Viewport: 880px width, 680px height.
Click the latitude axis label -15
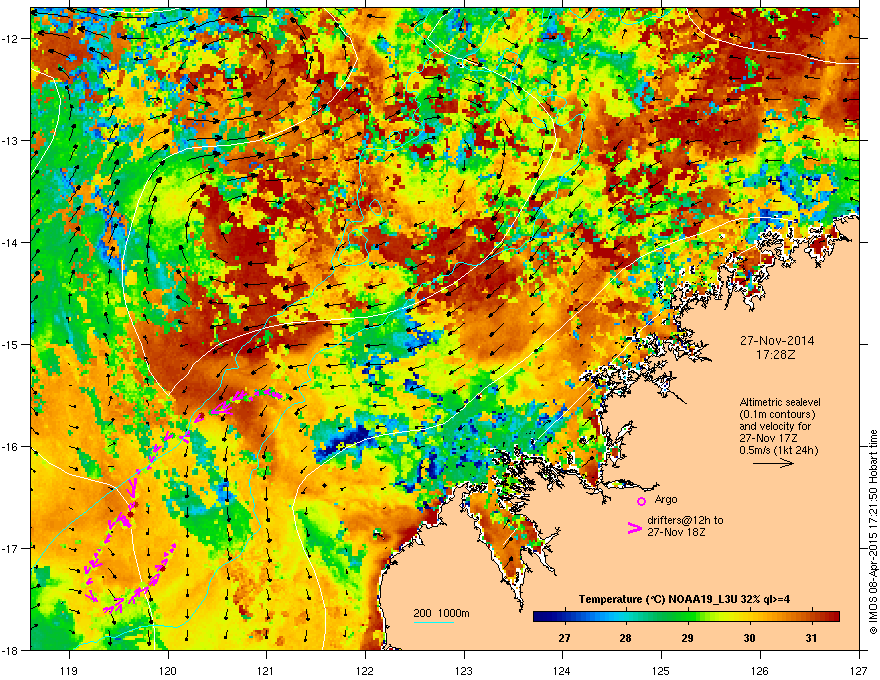coord(10,344)
